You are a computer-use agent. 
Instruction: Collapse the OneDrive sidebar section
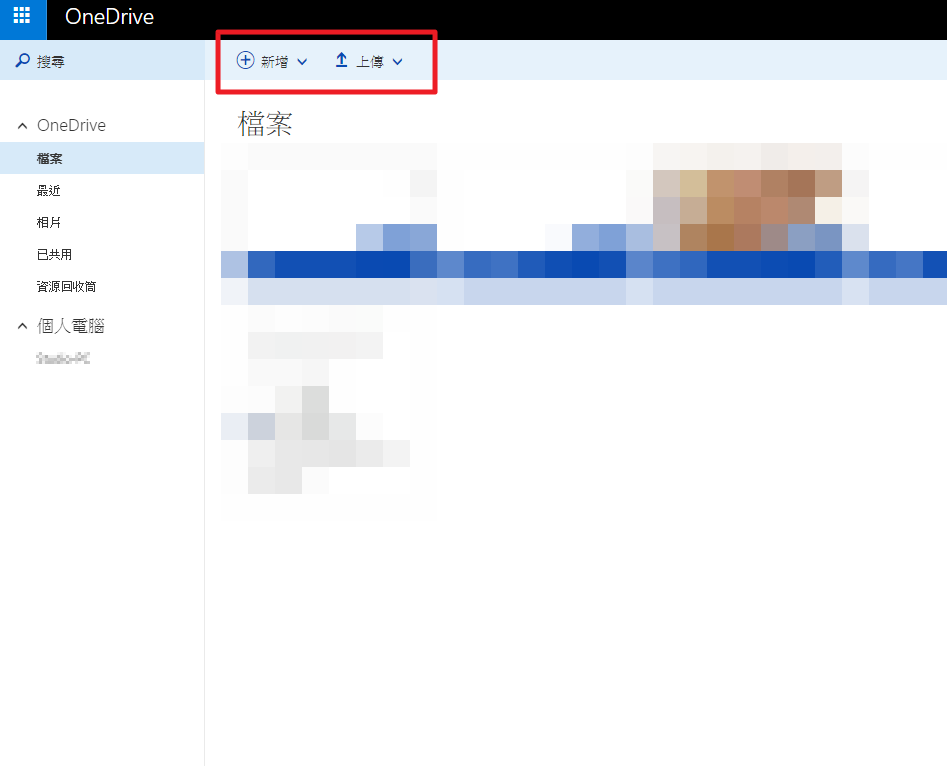22,126
